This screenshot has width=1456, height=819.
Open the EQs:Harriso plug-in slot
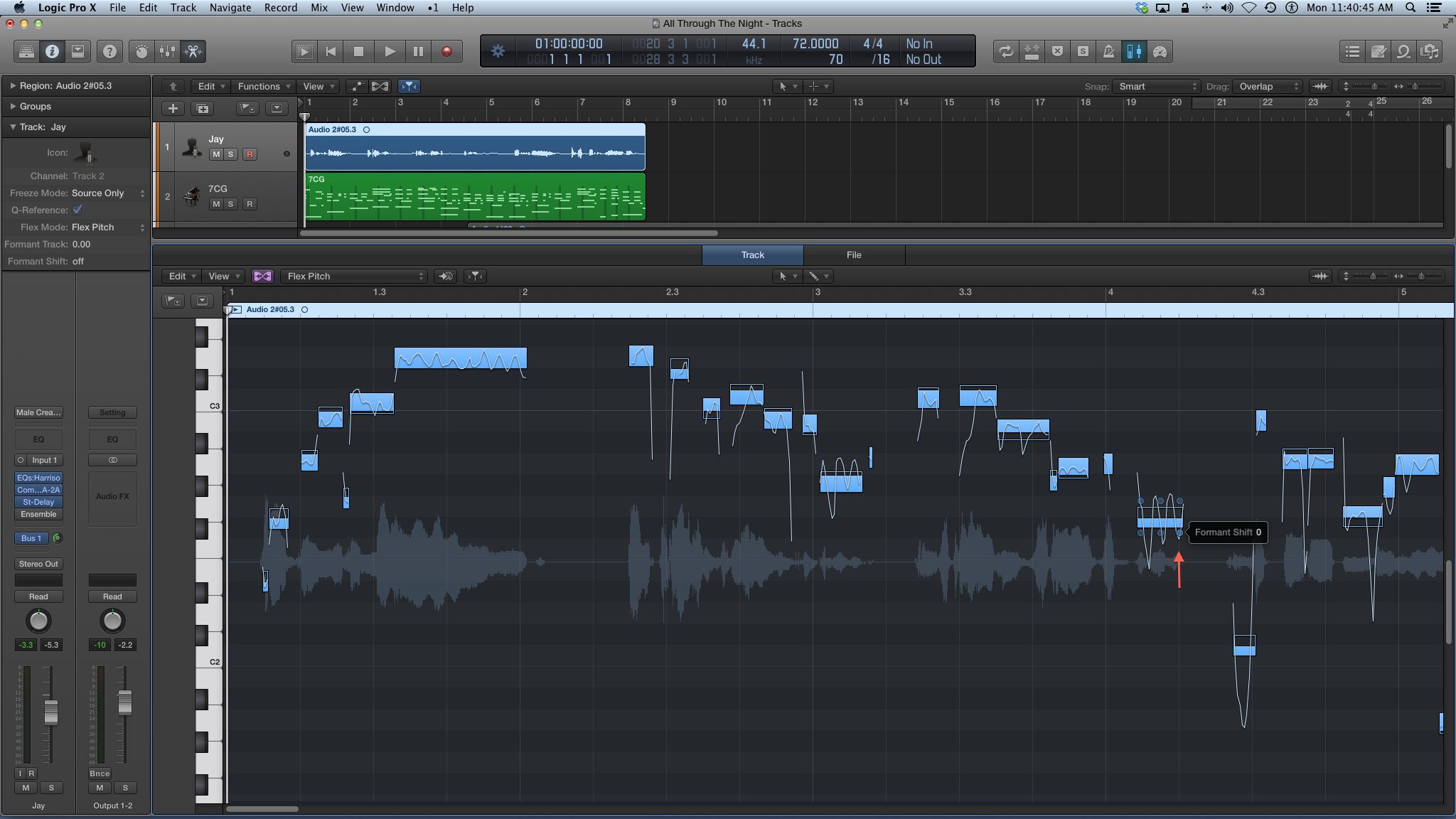pos(38,478)
